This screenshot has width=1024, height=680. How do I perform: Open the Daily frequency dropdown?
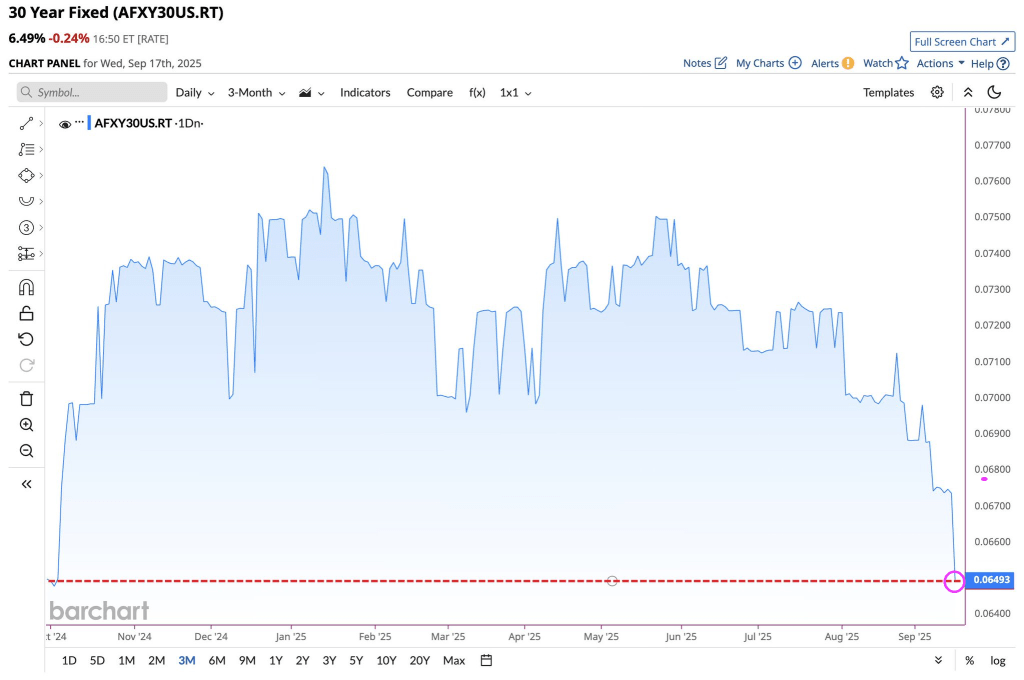[x=195, y=92]
